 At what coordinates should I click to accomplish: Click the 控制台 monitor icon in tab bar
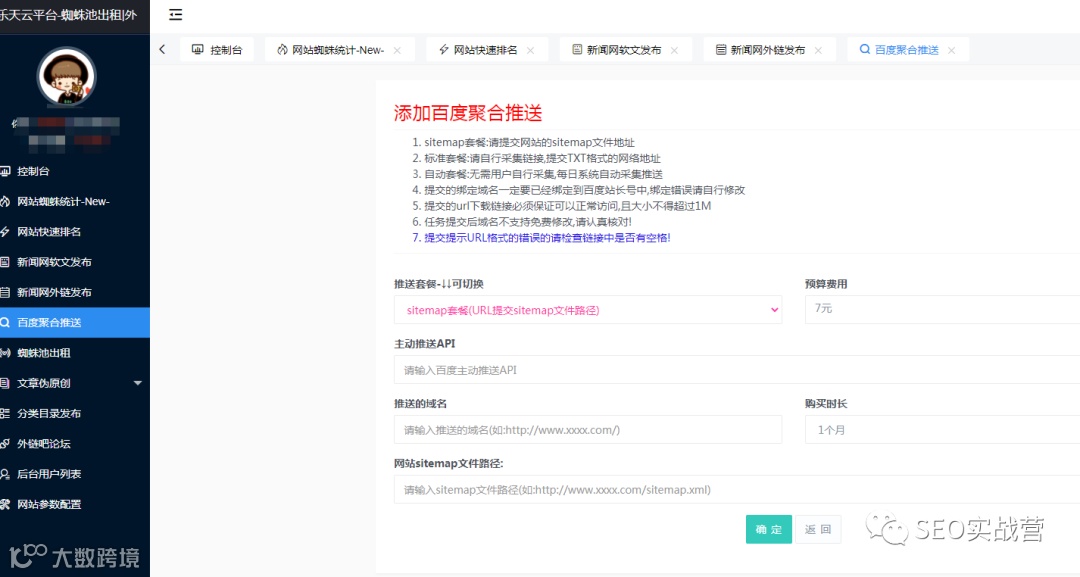pyautogui.click(x=198, y=50)
